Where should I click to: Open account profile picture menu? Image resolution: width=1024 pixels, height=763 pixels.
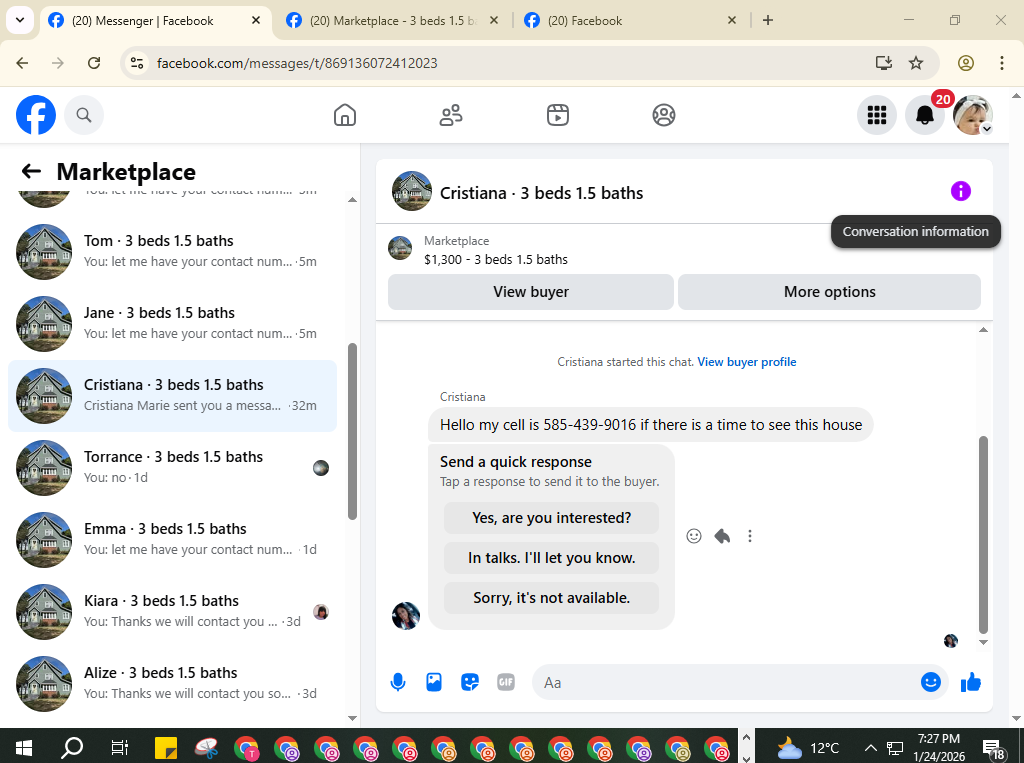click(x=972, y=115)
